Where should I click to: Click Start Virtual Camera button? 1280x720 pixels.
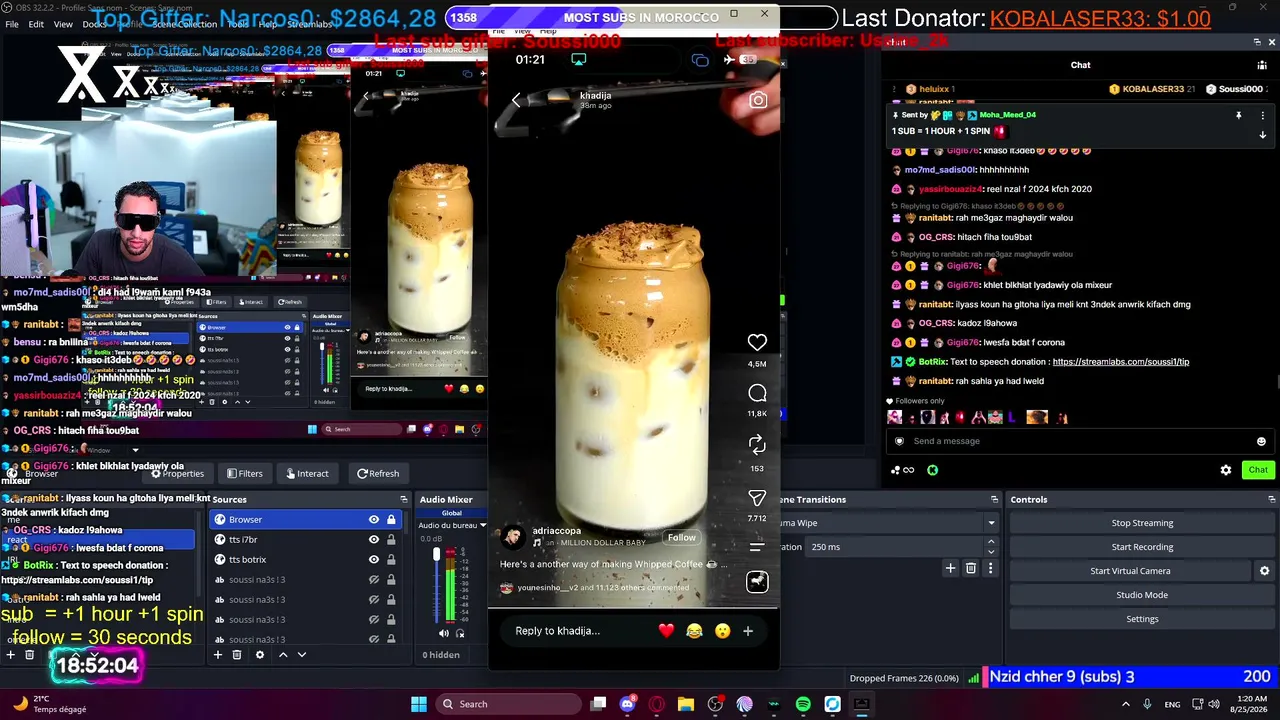1130,571
